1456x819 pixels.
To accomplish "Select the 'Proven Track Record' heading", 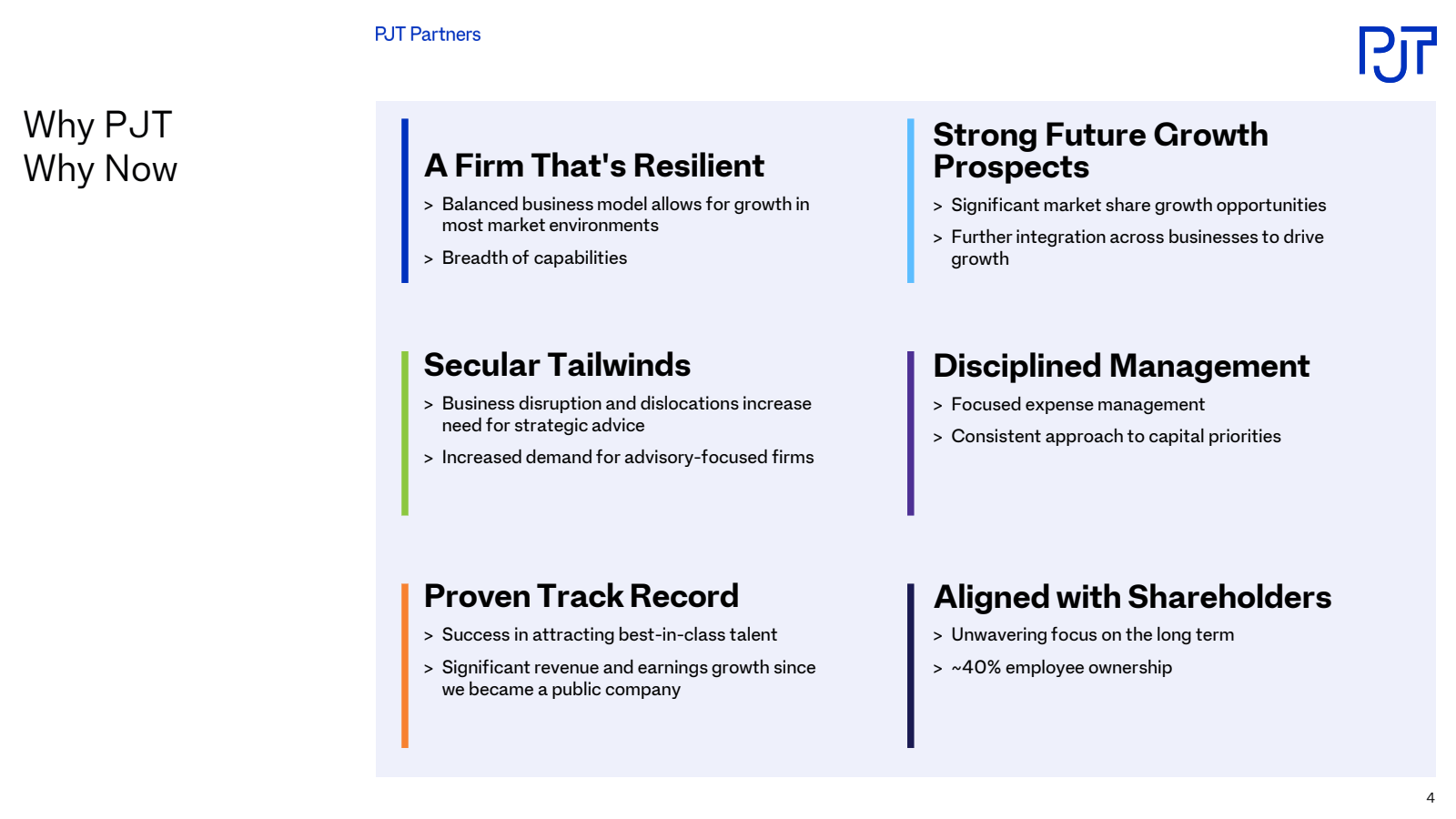I will coord(581,596).
